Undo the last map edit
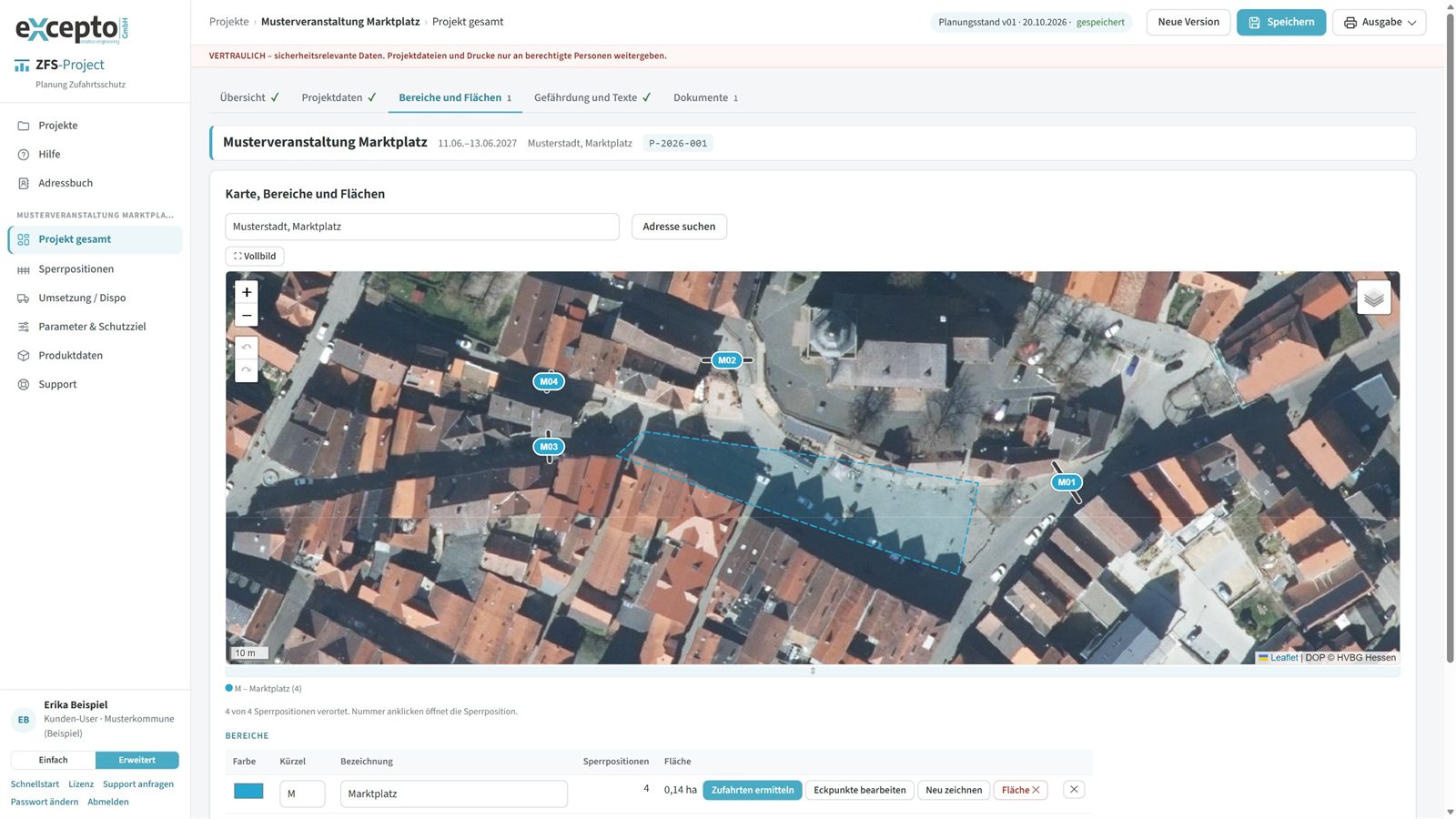This screenshot has width=1456, height=819. point(247,348)
